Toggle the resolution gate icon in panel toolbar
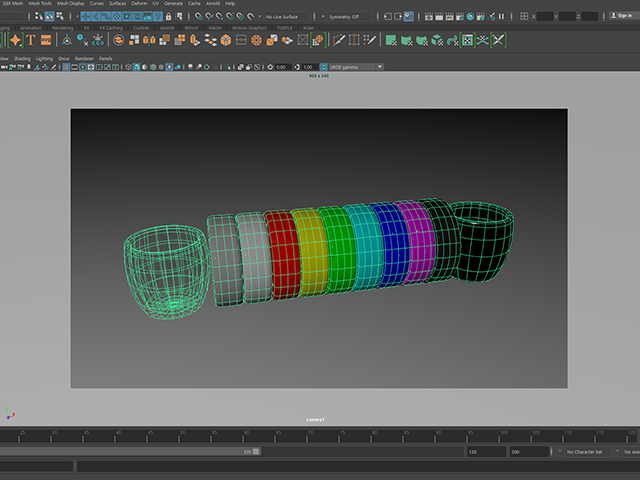Screen dimensions: 640x480 tap(82, 67)
